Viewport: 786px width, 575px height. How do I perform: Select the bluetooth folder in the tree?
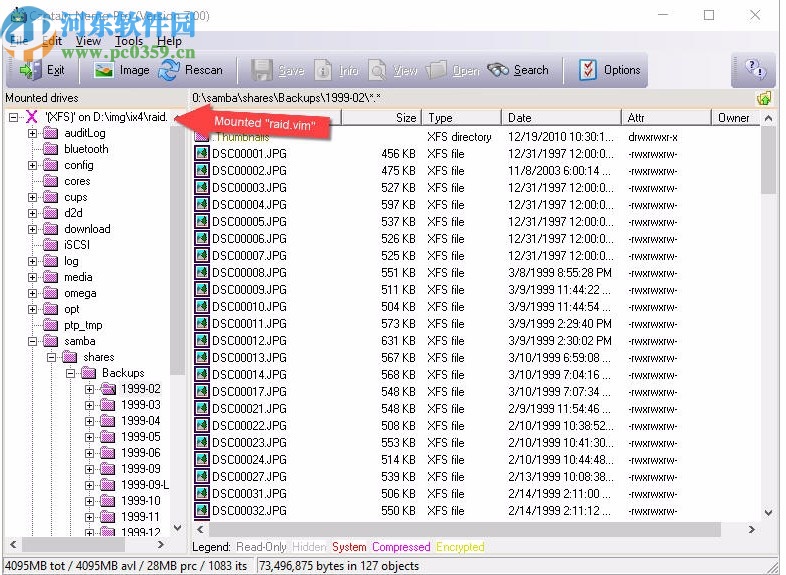[x=86, y=149]
